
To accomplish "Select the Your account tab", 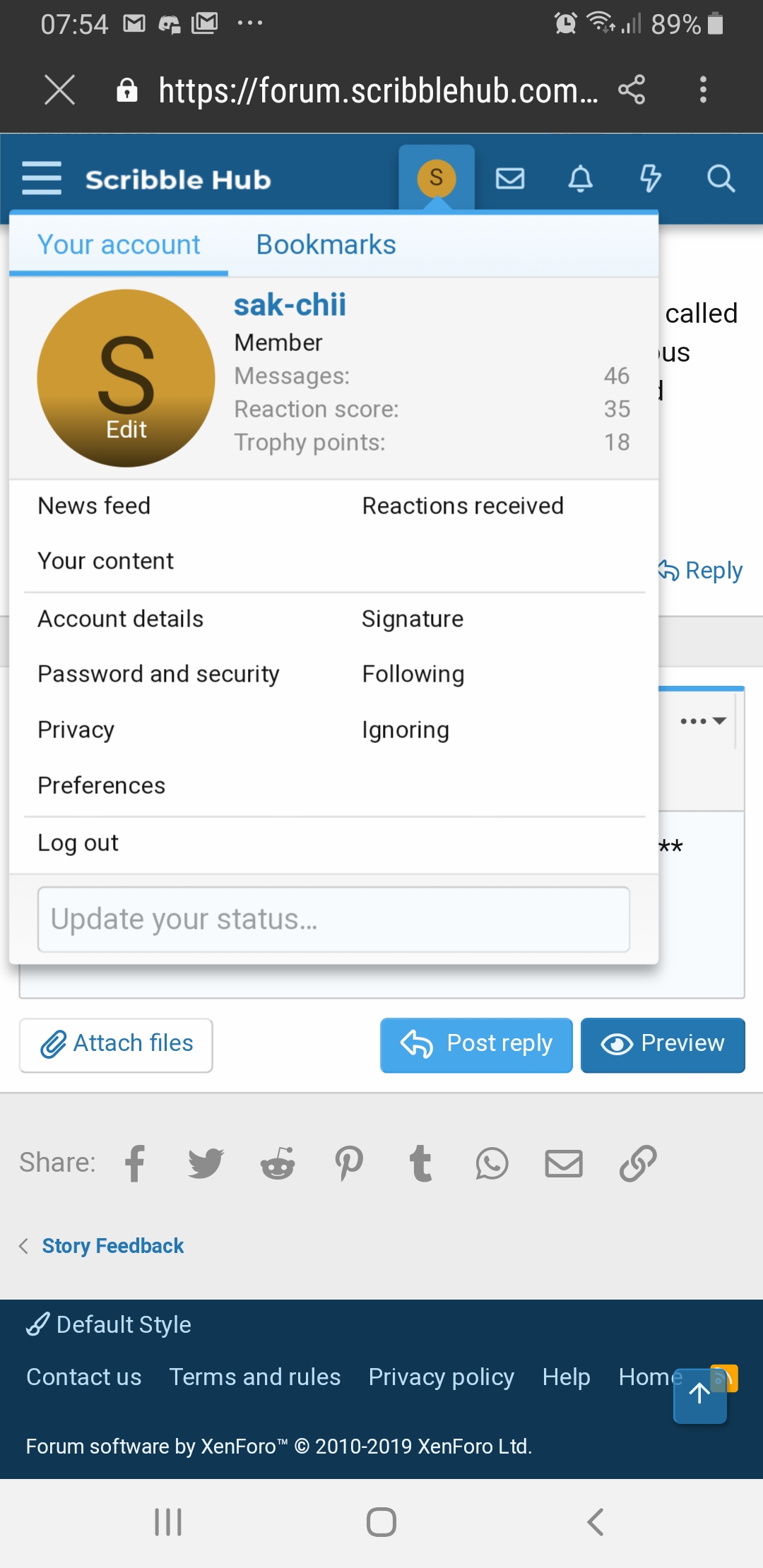I will pyautogui.click(x=119, y=244).
